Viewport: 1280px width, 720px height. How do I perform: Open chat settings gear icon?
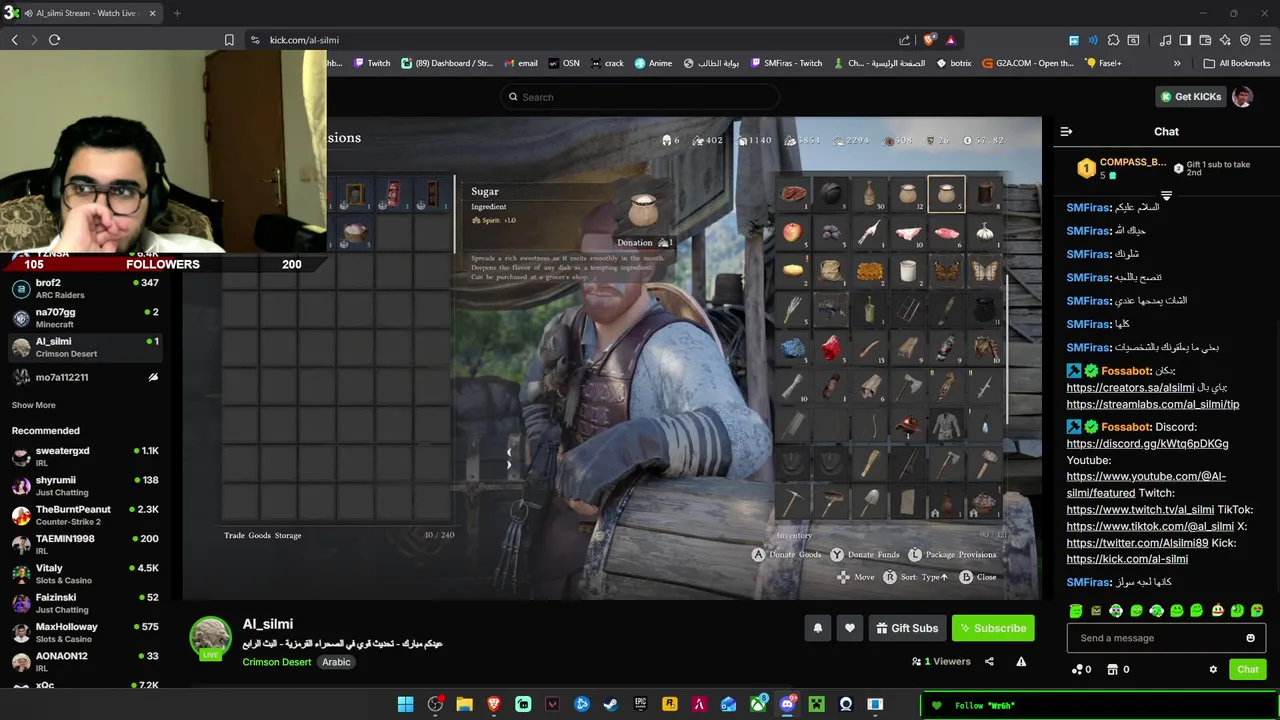click(x=1213, y=669)
